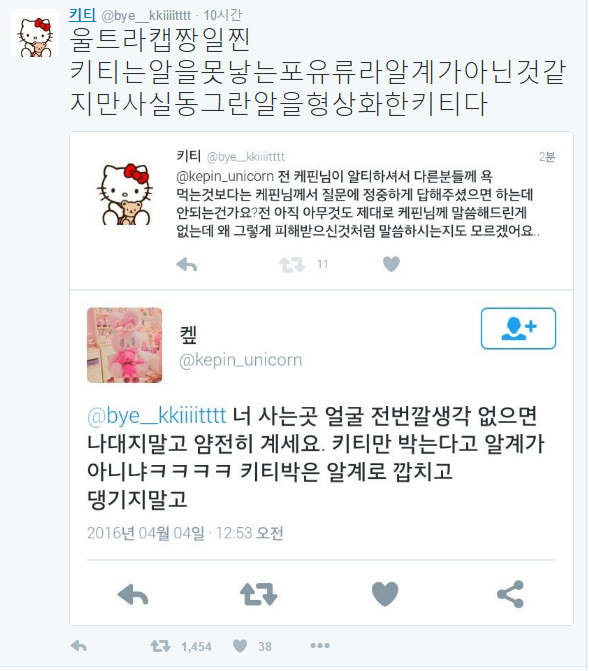Click heart icon in kepin_unicorn embedded tweet
The height and width of the screenshot is (671, 589).
385,594
